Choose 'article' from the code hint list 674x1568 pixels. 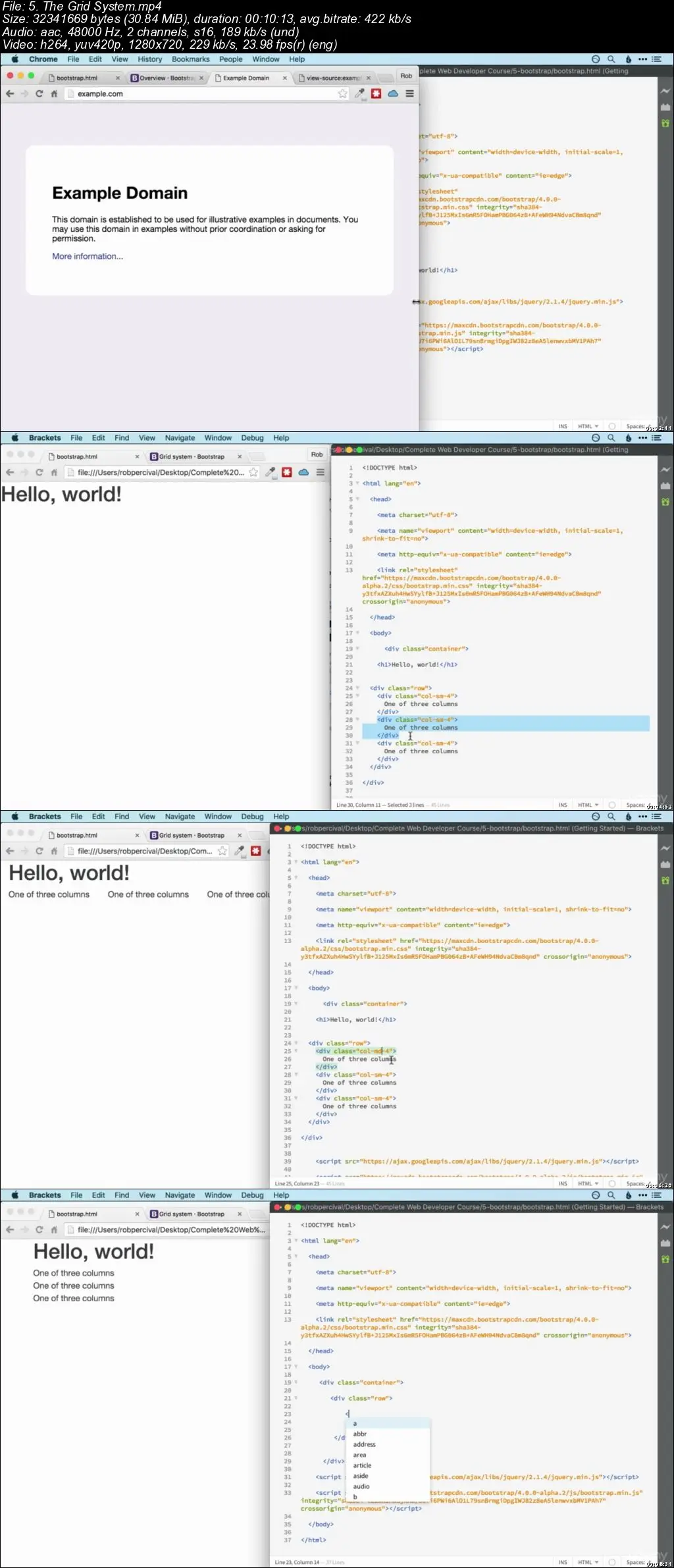362,1465
